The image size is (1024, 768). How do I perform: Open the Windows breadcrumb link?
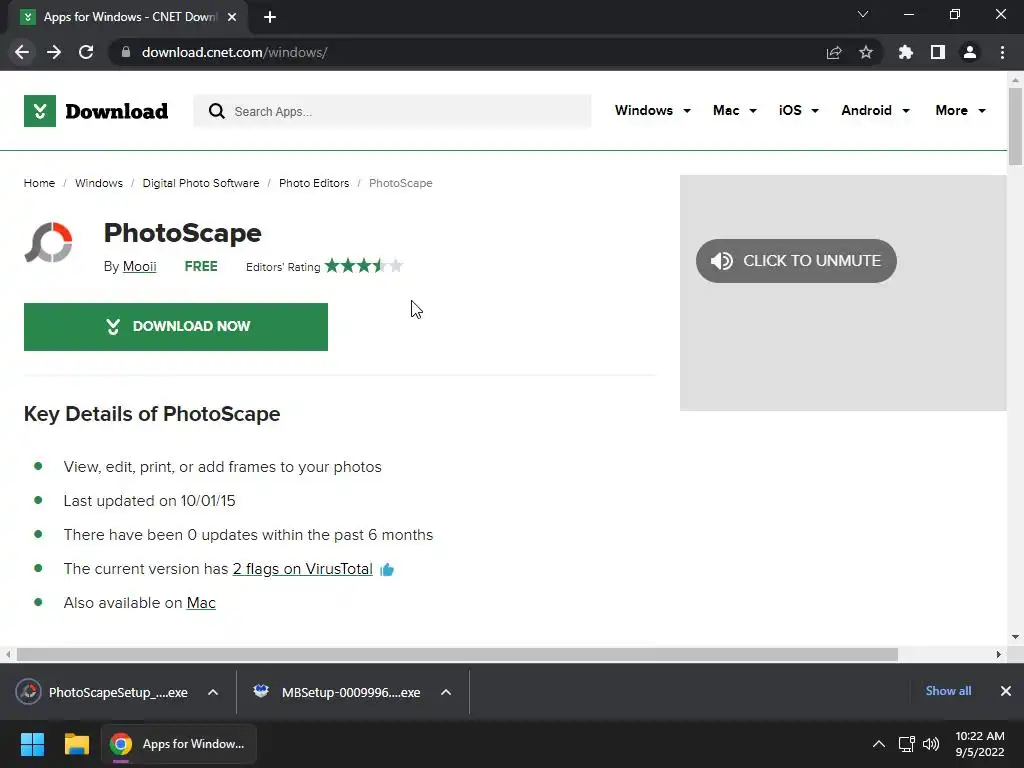[x=99, y=184]
